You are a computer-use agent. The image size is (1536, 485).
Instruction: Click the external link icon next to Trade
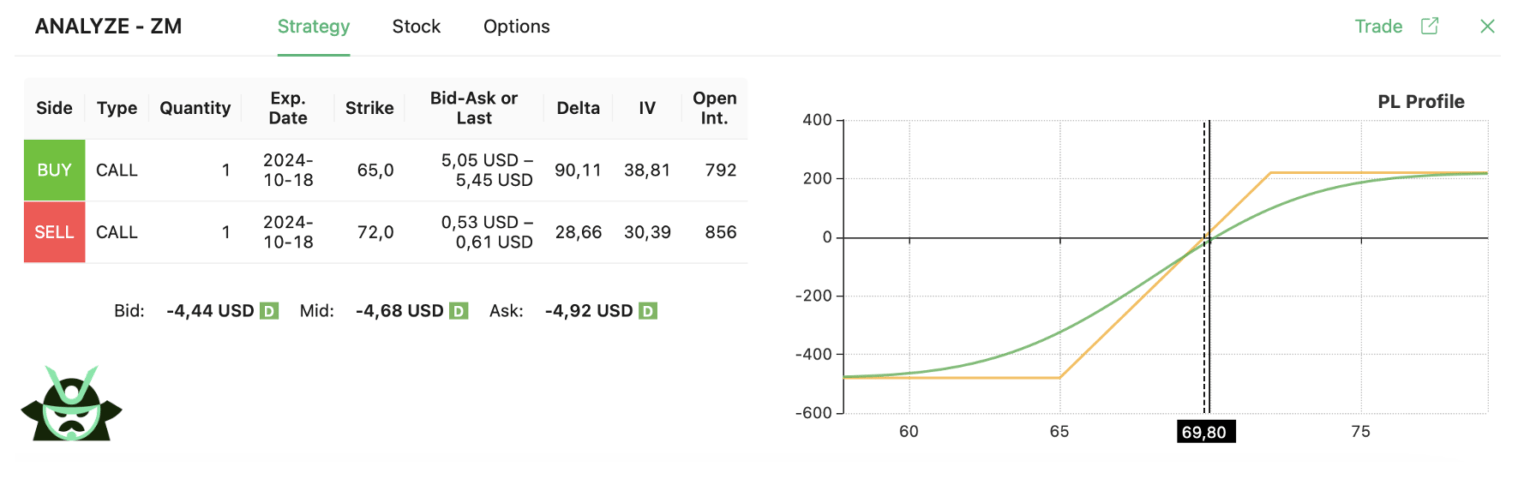[x=1429, y=27]
